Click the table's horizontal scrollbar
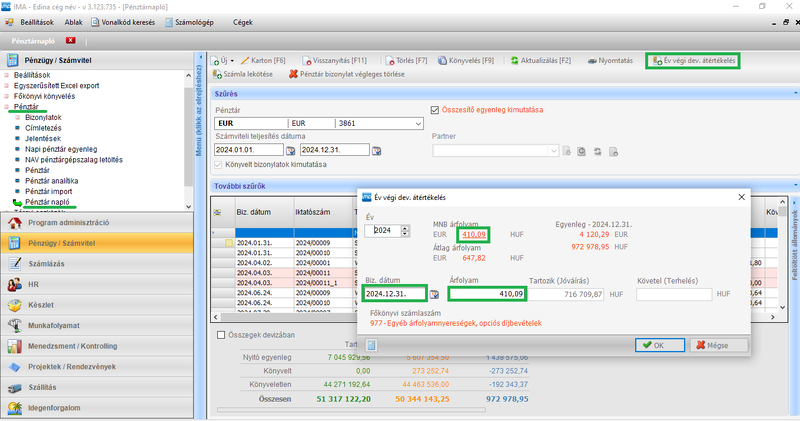Viewport: 800px width, 421px height. 495,317
